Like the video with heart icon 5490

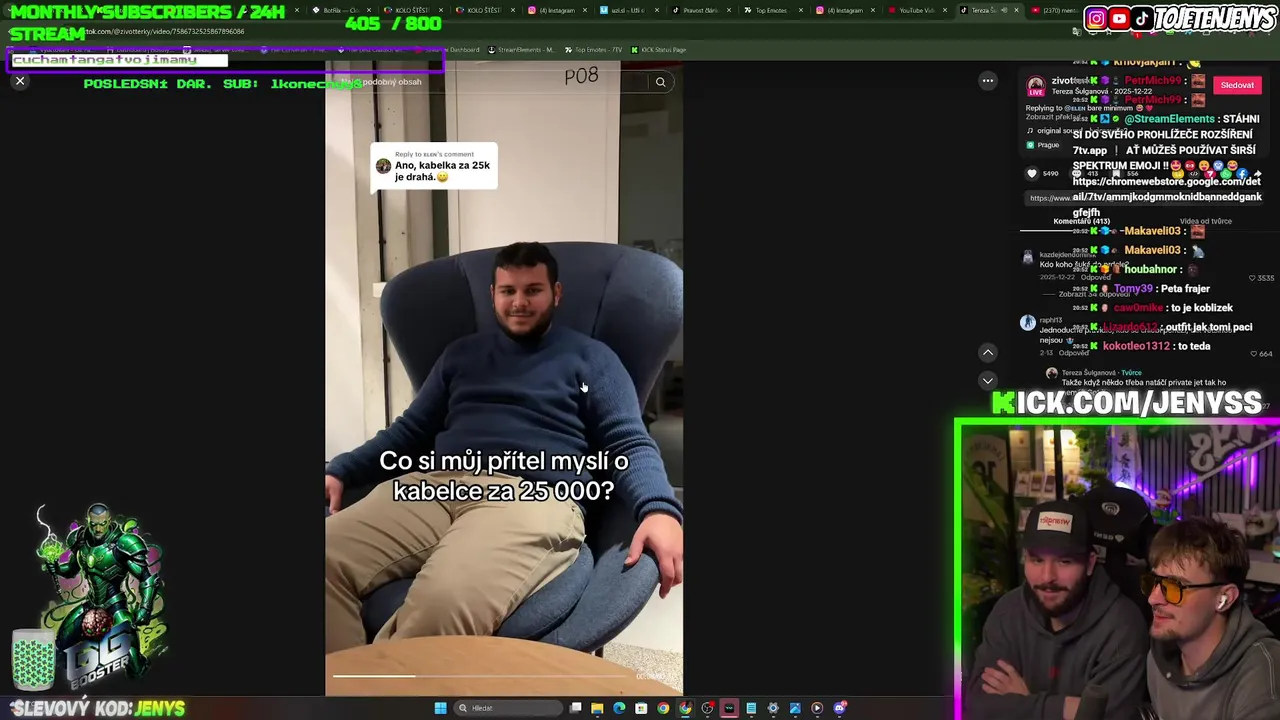click(x=1032, y=173)
